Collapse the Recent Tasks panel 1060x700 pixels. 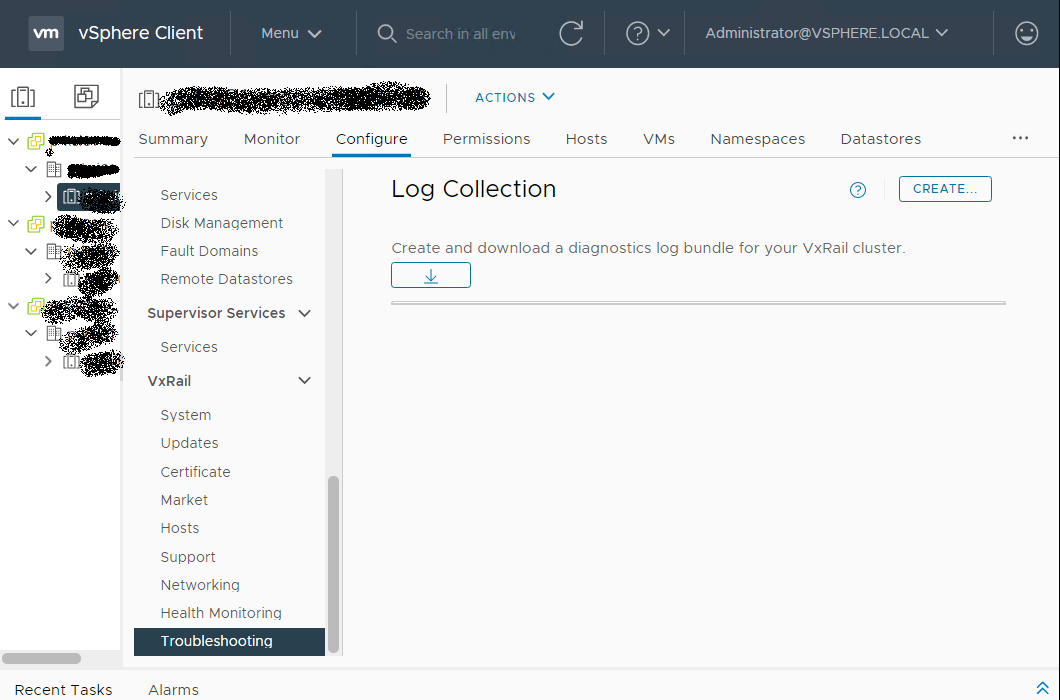[x=1041, y=688]
